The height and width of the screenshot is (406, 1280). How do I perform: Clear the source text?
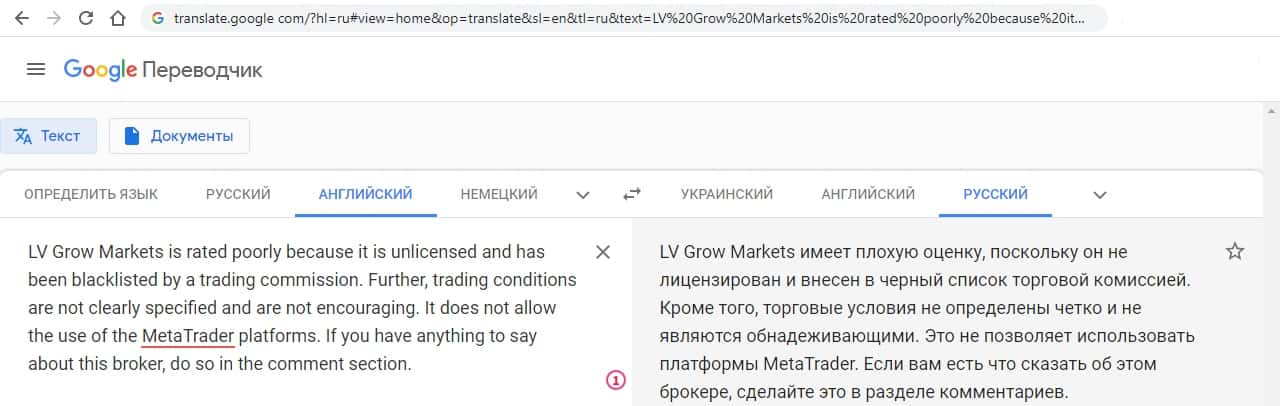click(x=603, y=252)
